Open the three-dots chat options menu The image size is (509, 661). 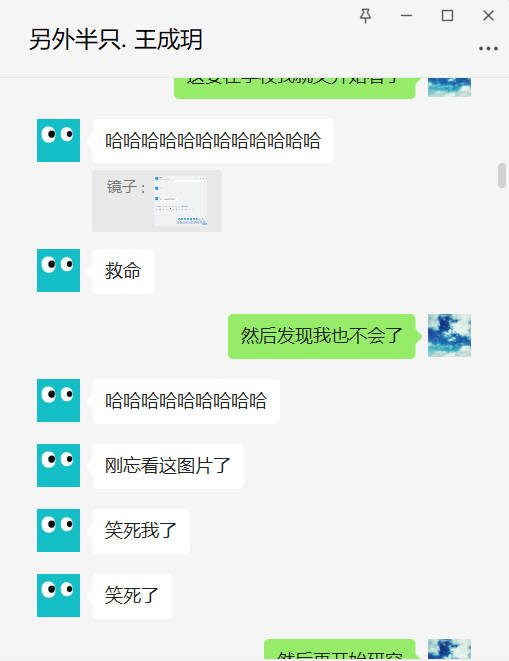coord(488,49)
